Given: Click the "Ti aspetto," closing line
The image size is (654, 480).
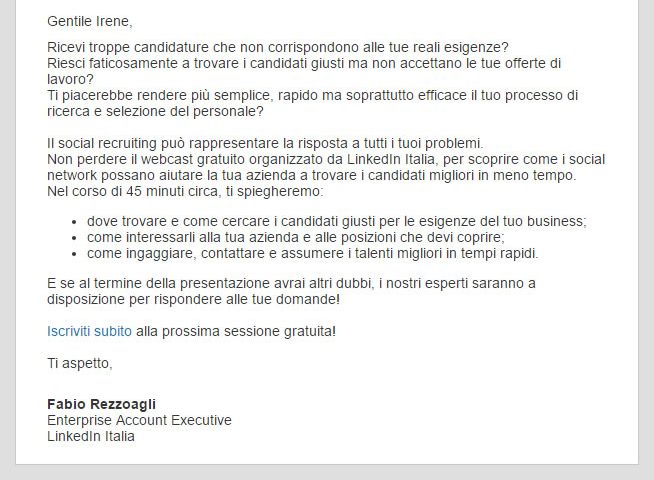Looking at the screenshot, I should click(80, 363).
